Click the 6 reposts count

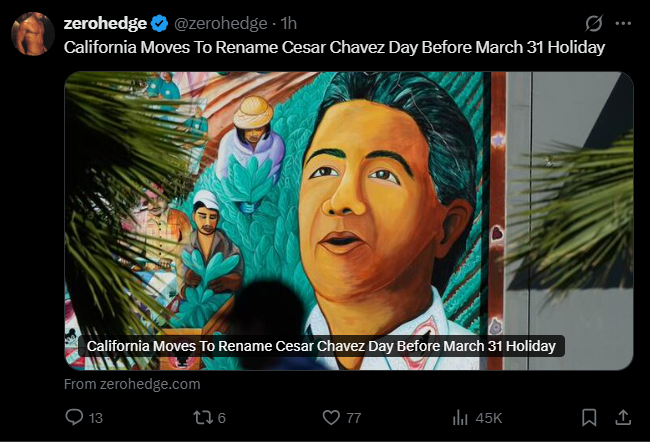(x=222, y=418)
